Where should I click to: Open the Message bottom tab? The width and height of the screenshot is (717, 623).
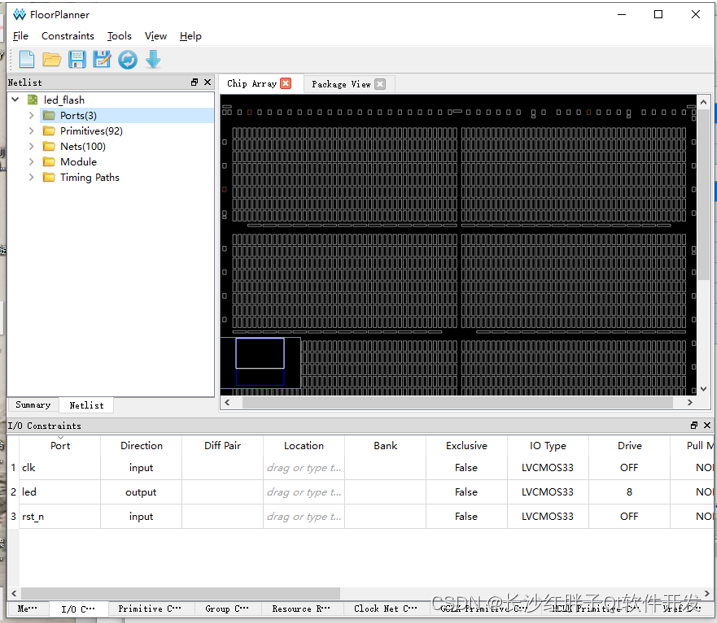tap(27, 609)
